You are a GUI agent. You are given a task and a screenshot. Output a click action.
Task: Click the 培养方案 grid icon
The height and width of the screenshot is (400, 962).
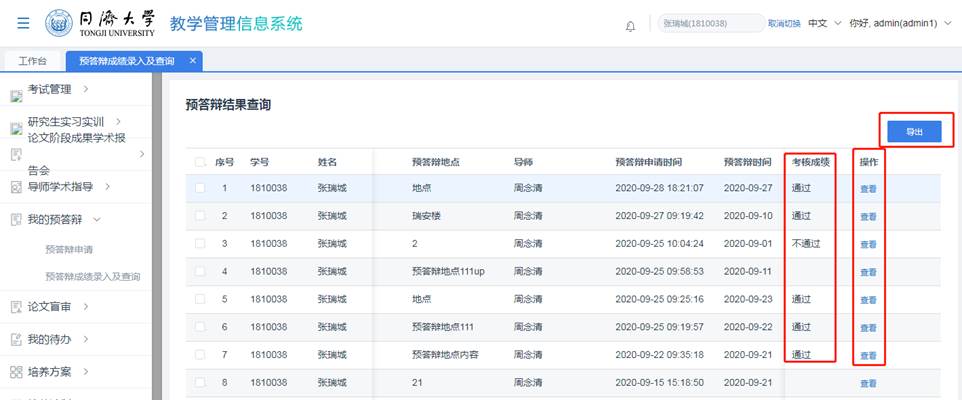pyautogui.click(x=15, y=372)
